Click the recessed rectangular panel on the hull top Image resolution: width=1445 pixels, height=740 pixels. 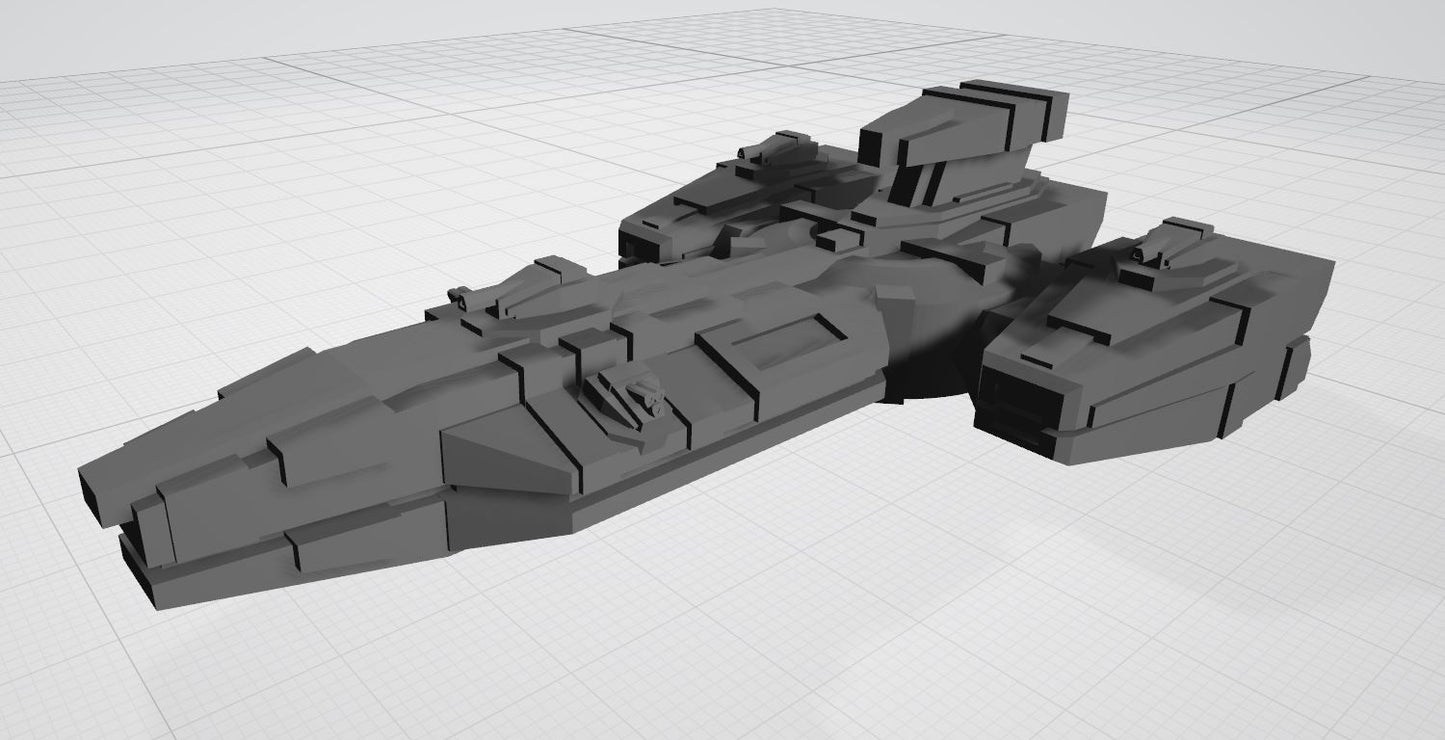pyautogui.click(x=788, y=340)
